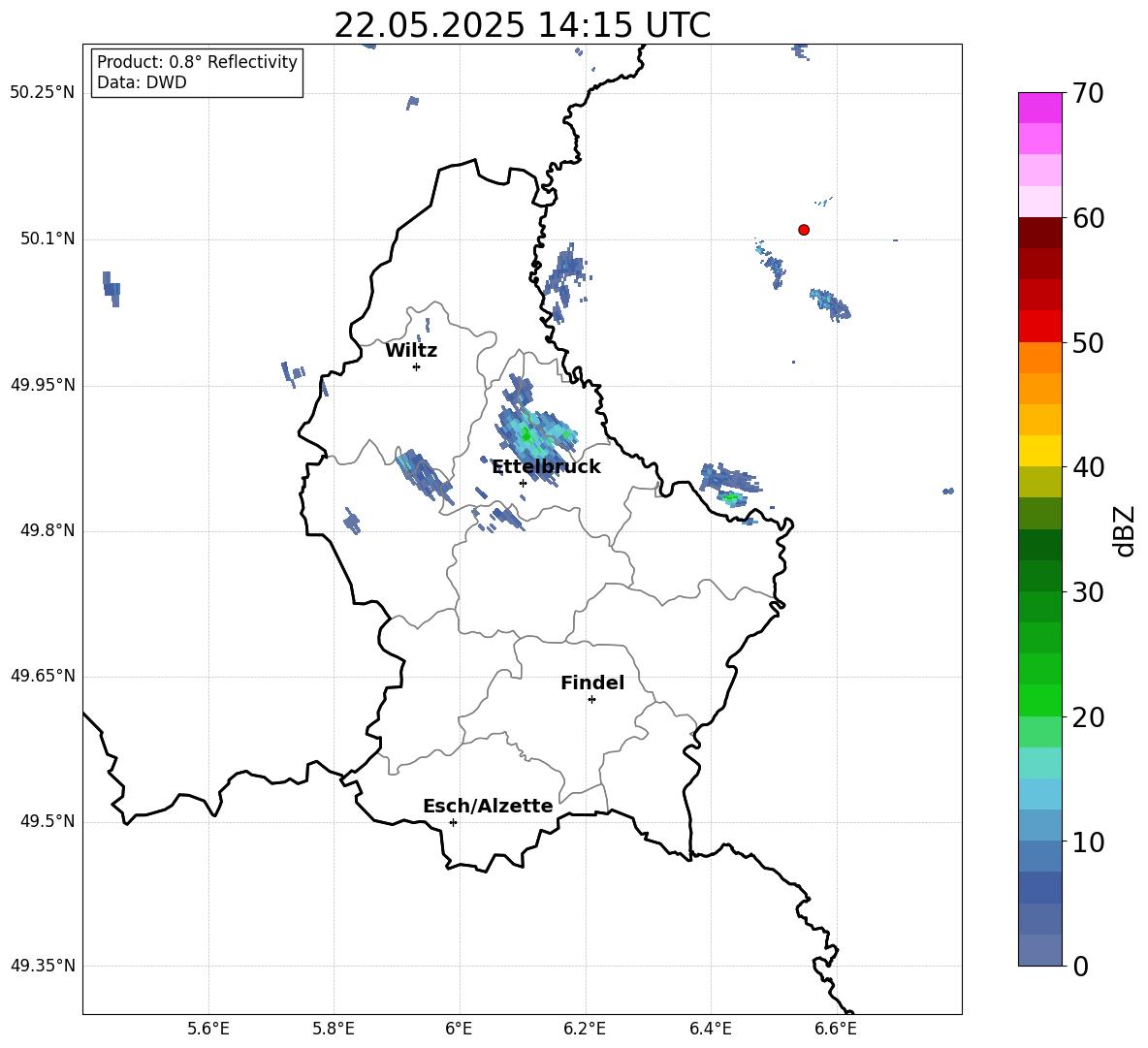
Task: Click the 5.6°E longitude label
Action: [x=208, y=1029]
